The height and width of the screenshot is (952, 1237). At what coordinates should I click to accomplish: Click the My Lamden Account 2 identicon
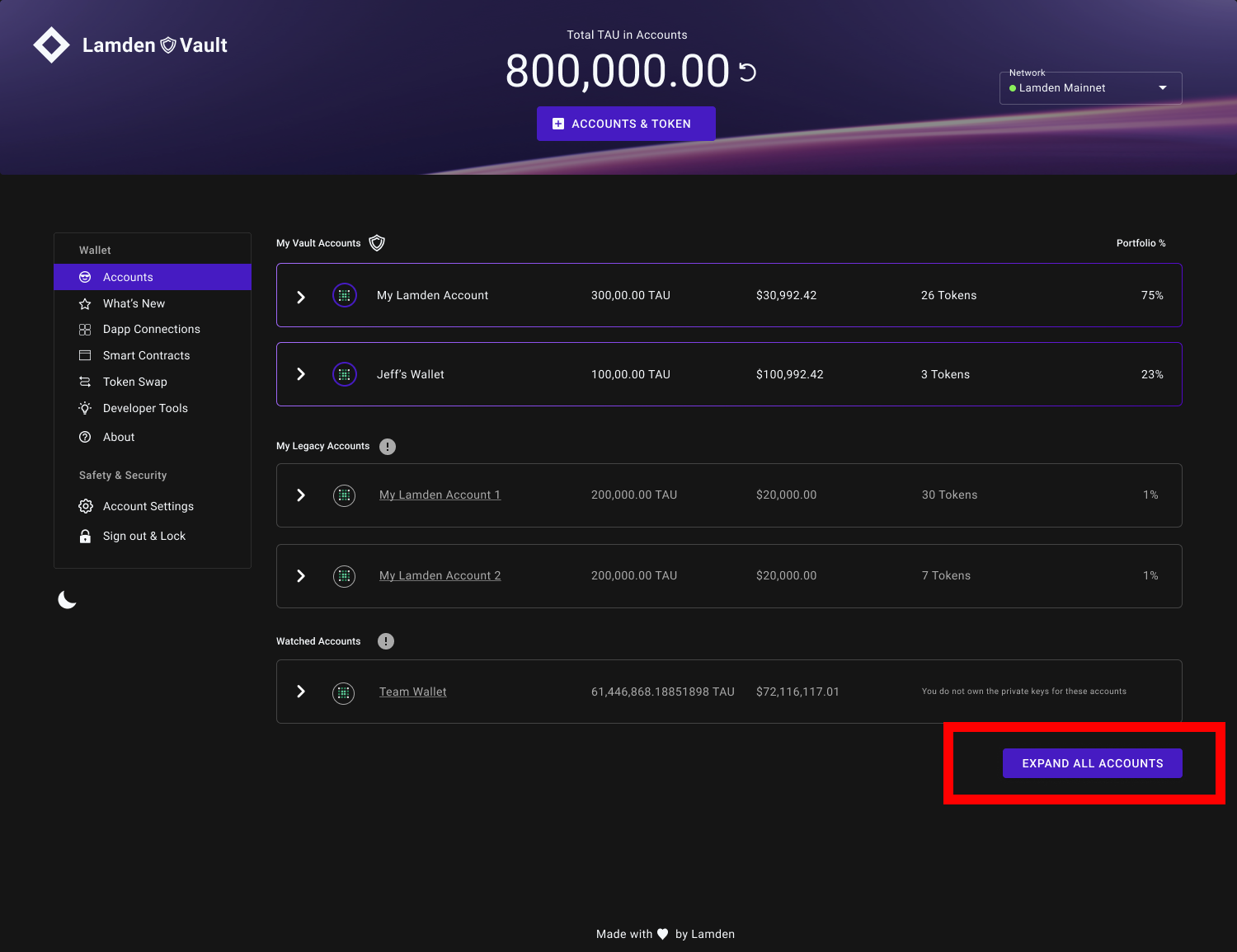[344, 576]
